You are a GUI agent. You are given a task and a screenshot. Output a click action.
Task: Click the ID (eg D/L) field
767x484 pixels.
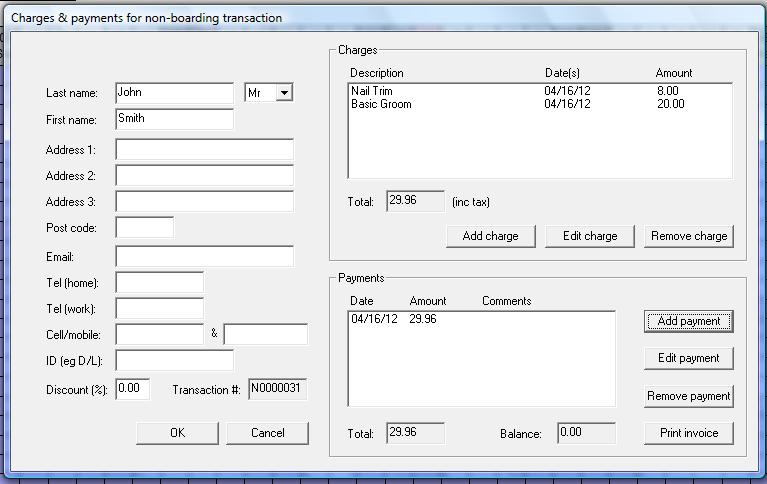174,360
